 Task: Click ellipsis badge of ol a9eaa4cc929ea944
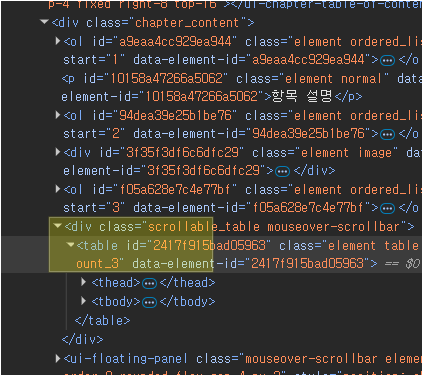pos(387,61)
